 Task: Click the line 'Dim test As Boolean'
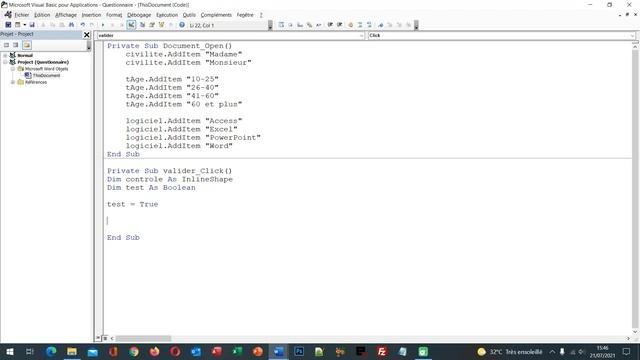pyautogui.click(x=151, y=187)
